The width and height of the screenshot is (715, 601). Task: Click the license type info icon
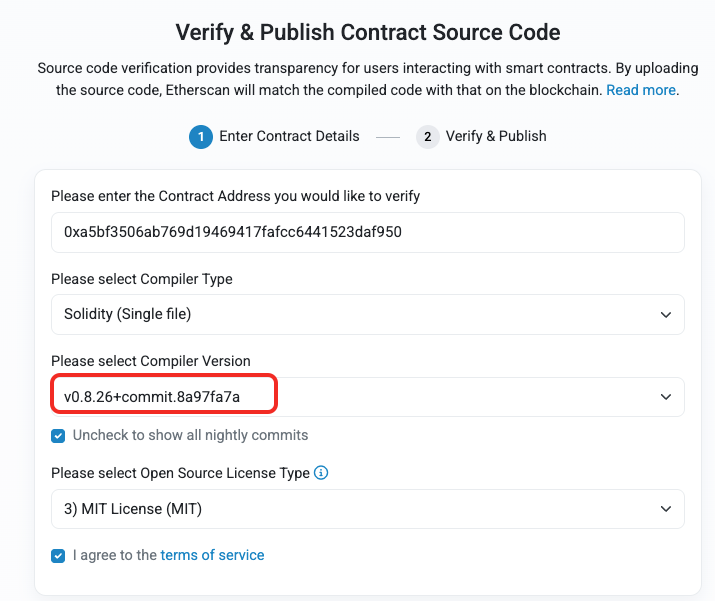(x=321, y=472)
